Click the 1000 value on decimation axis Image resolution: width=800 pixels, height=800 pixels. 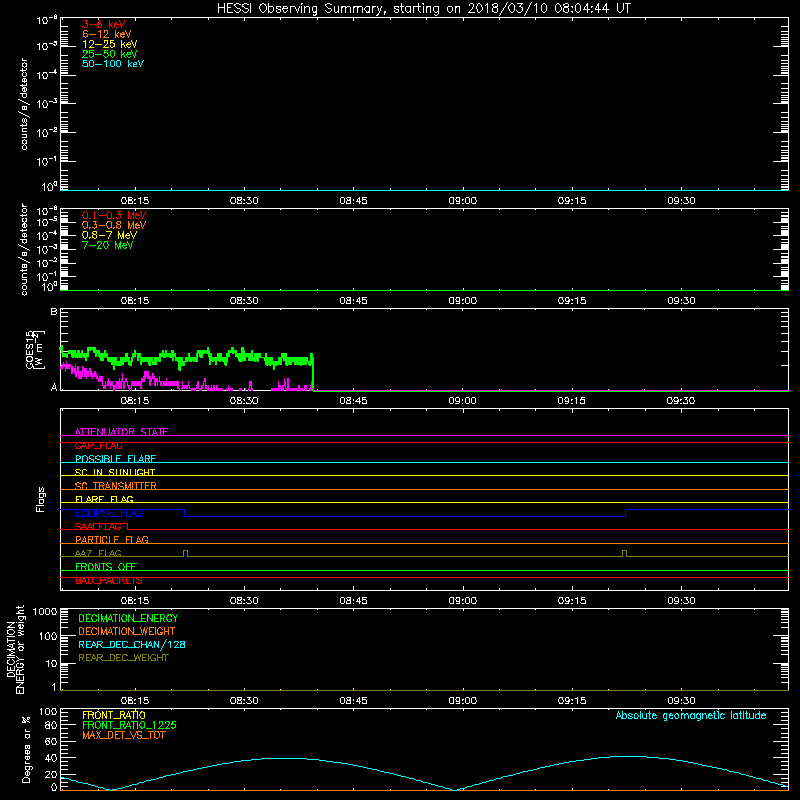[x=45, y=612]
